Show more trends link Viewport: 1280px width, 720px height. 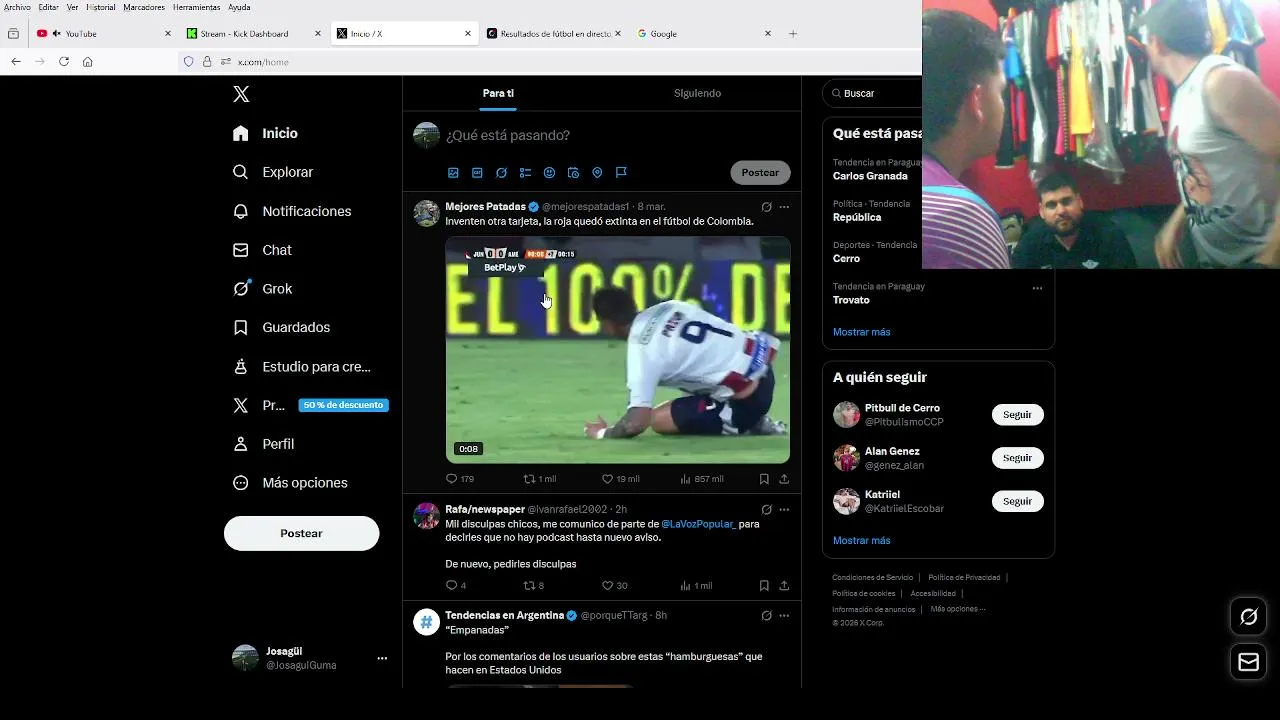click(861, 332)
